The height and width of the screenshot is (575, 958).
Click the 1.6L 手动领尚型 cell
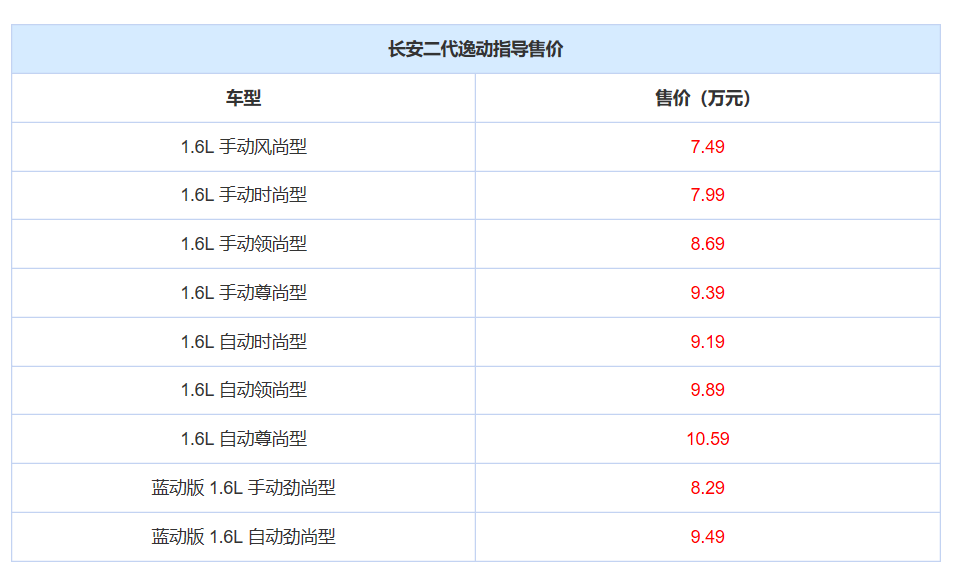[243, 244]
